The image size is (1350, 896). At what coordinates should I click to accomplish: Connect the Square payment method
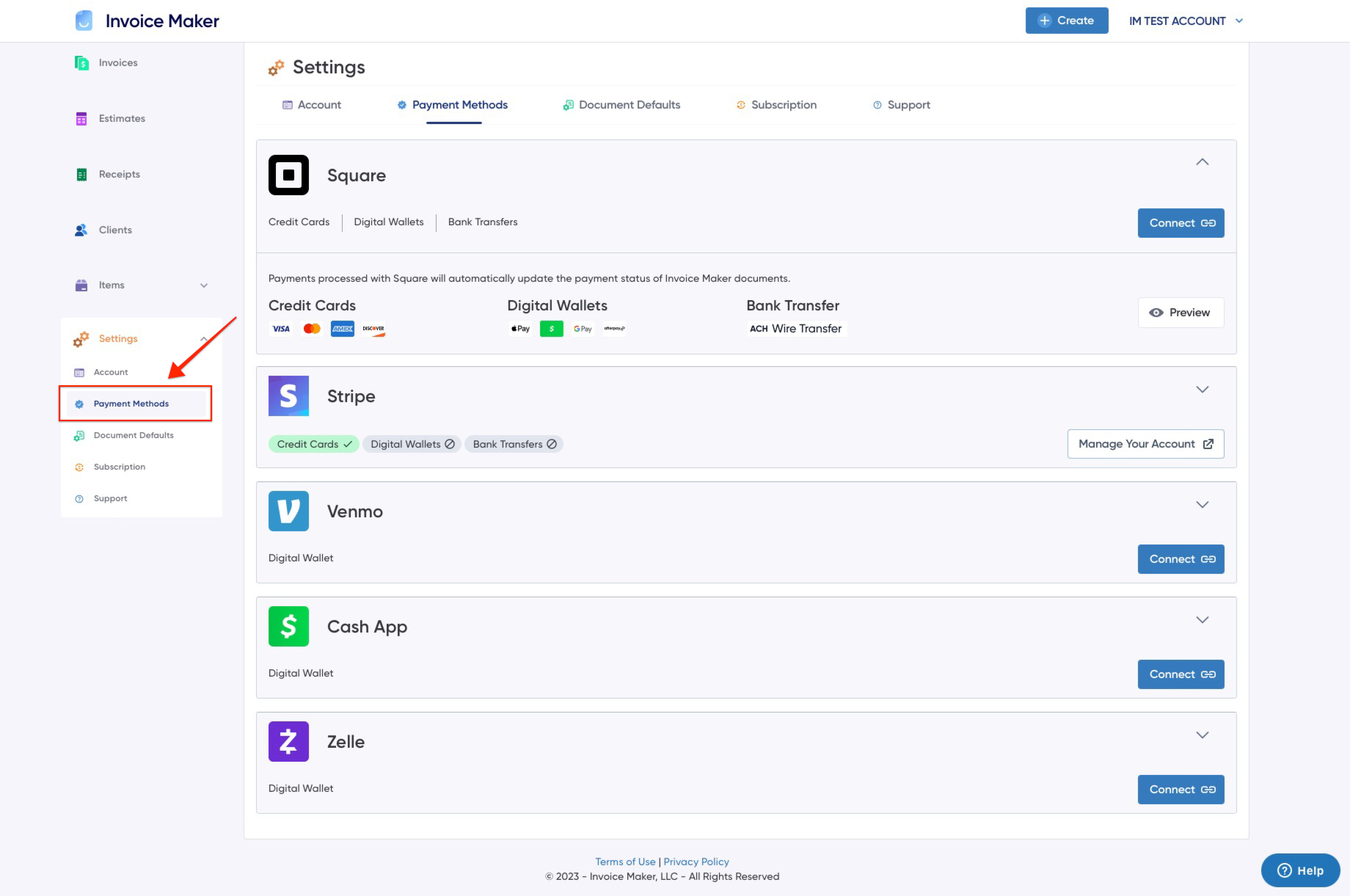[x=1181, y=223]
